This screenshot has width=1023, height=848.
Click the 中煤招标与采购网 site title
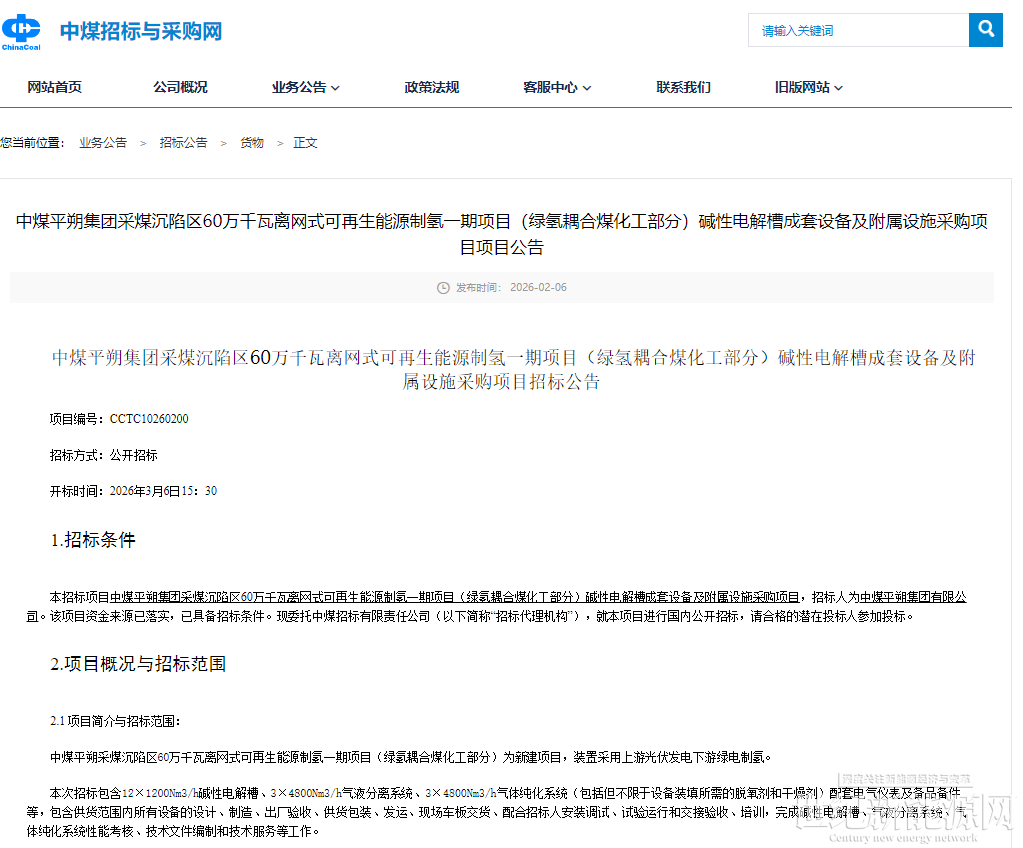140,31
